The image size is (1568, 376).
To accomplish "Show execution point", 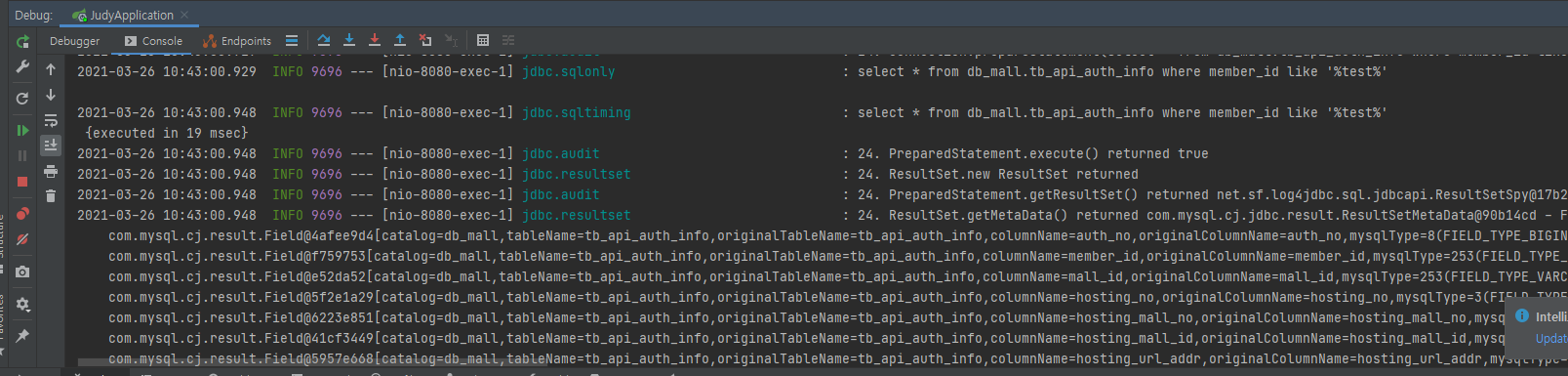I will [292, 40].
